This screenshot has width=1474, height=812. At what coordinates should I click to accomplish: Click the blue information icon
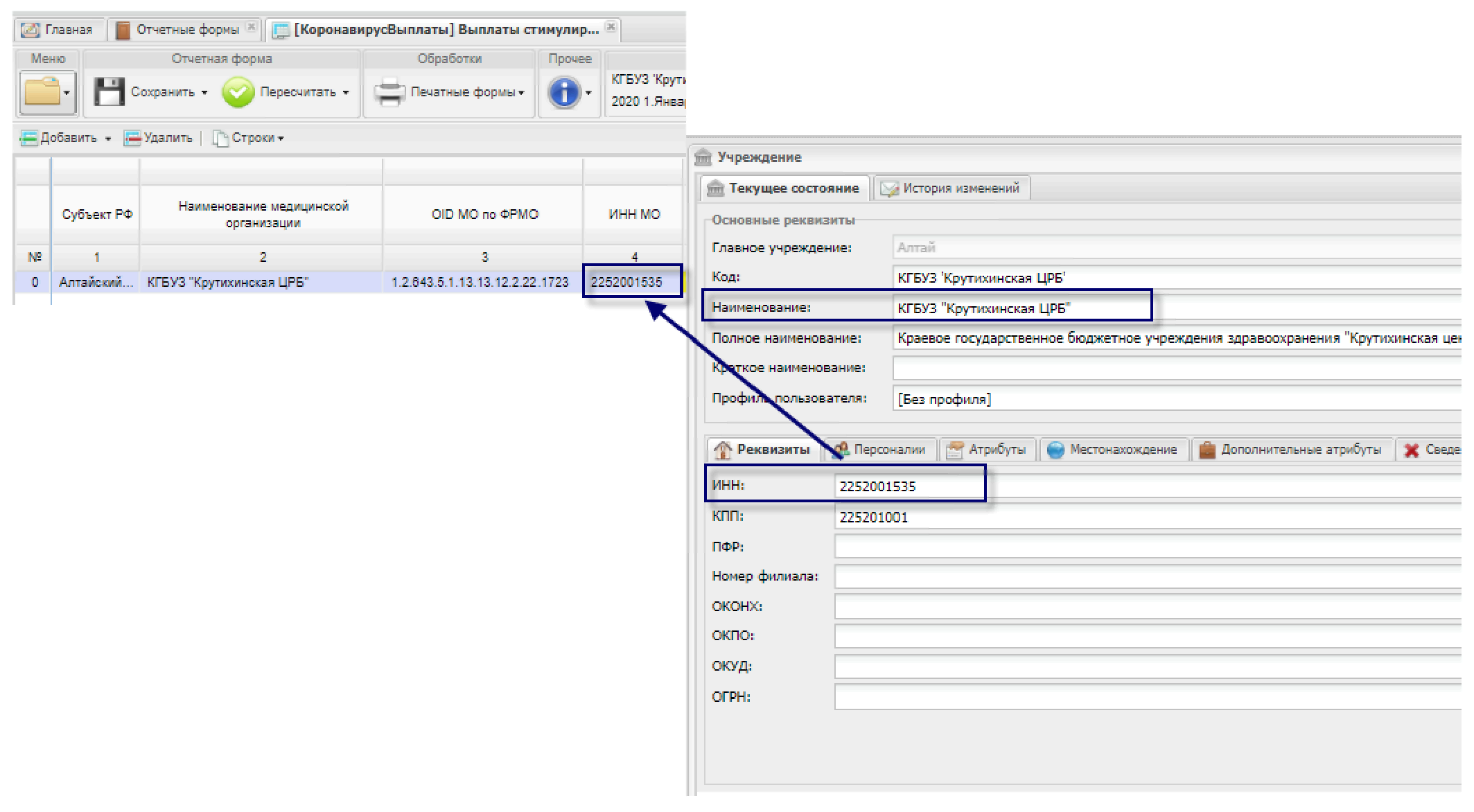tap(564, 92)
